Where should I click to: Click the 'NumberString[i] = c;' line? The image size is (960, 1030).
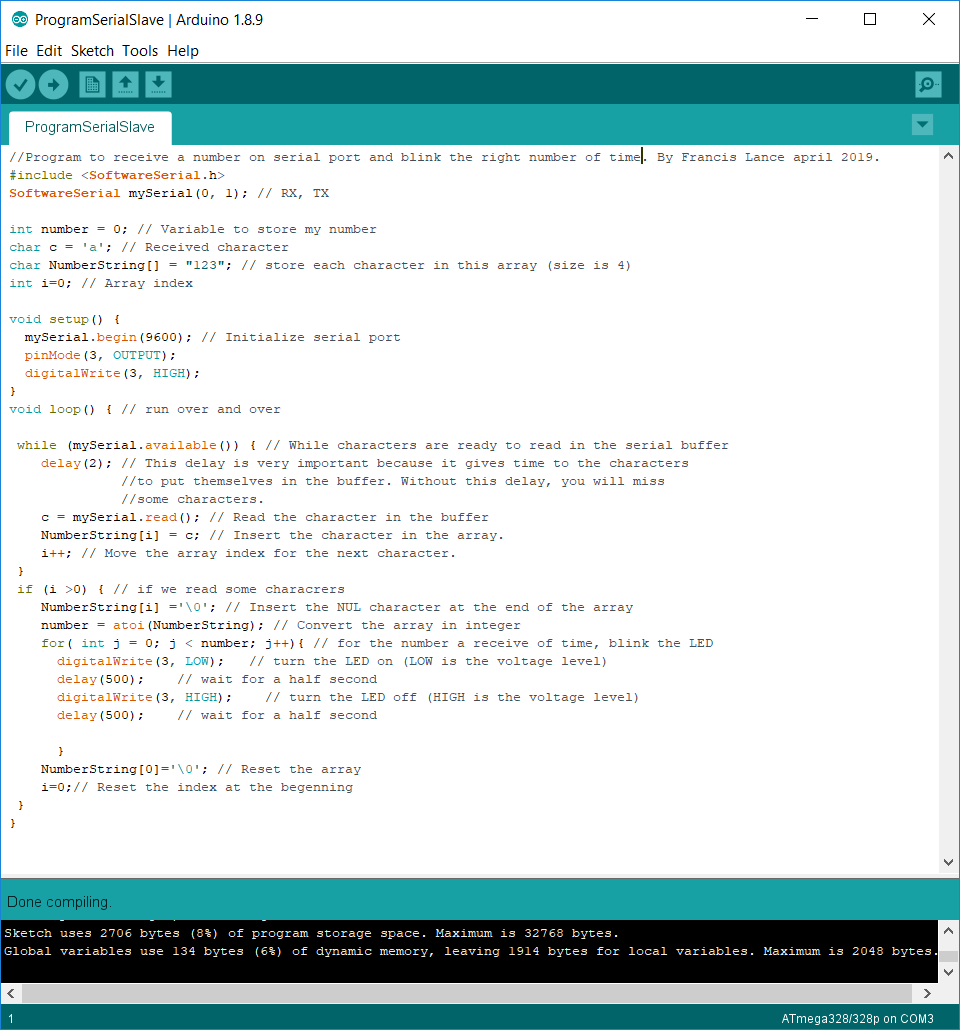tap(272, 535)
